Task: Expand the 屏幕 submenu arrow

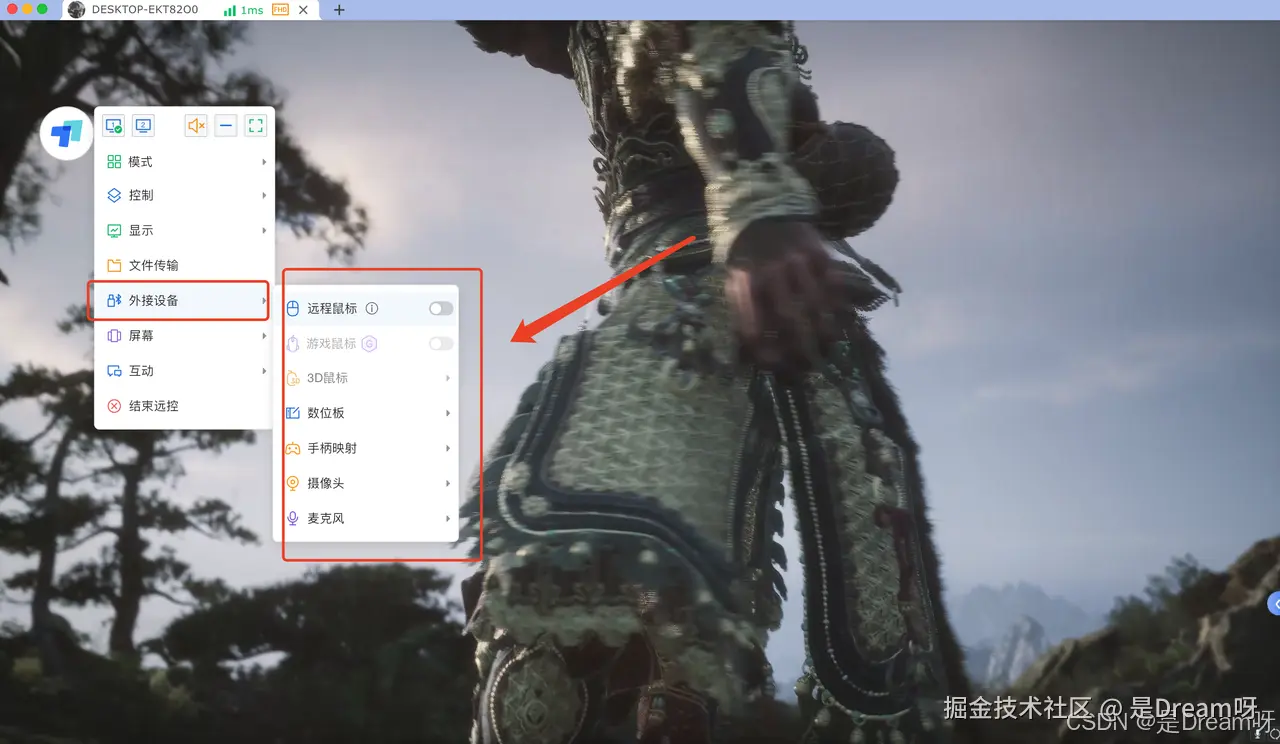Action: click(x=264, y=336)
